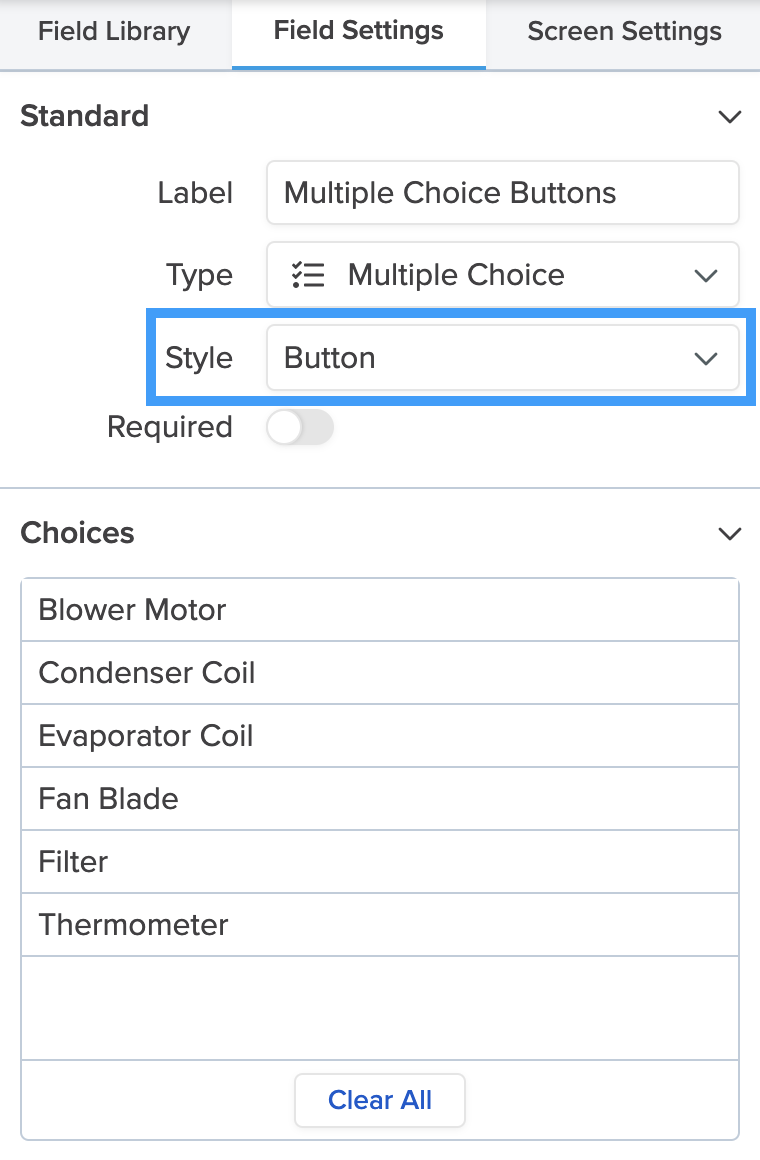This screenshot has width=760, height=1160.
Task: Click the empty row below Thermometer
Action: pos(380,1007)
